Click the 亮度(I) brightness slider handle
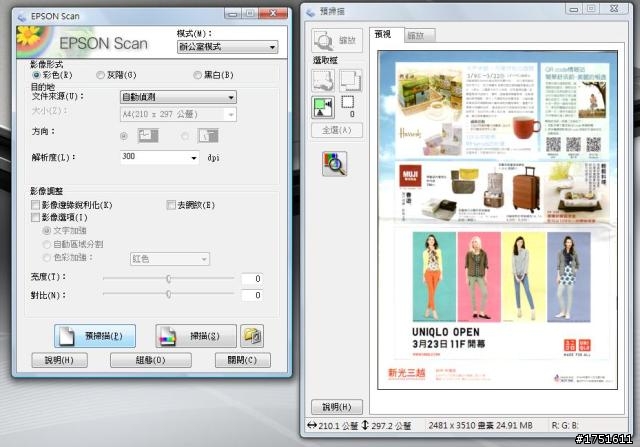 pyautogui.click(x=169, y=279)
